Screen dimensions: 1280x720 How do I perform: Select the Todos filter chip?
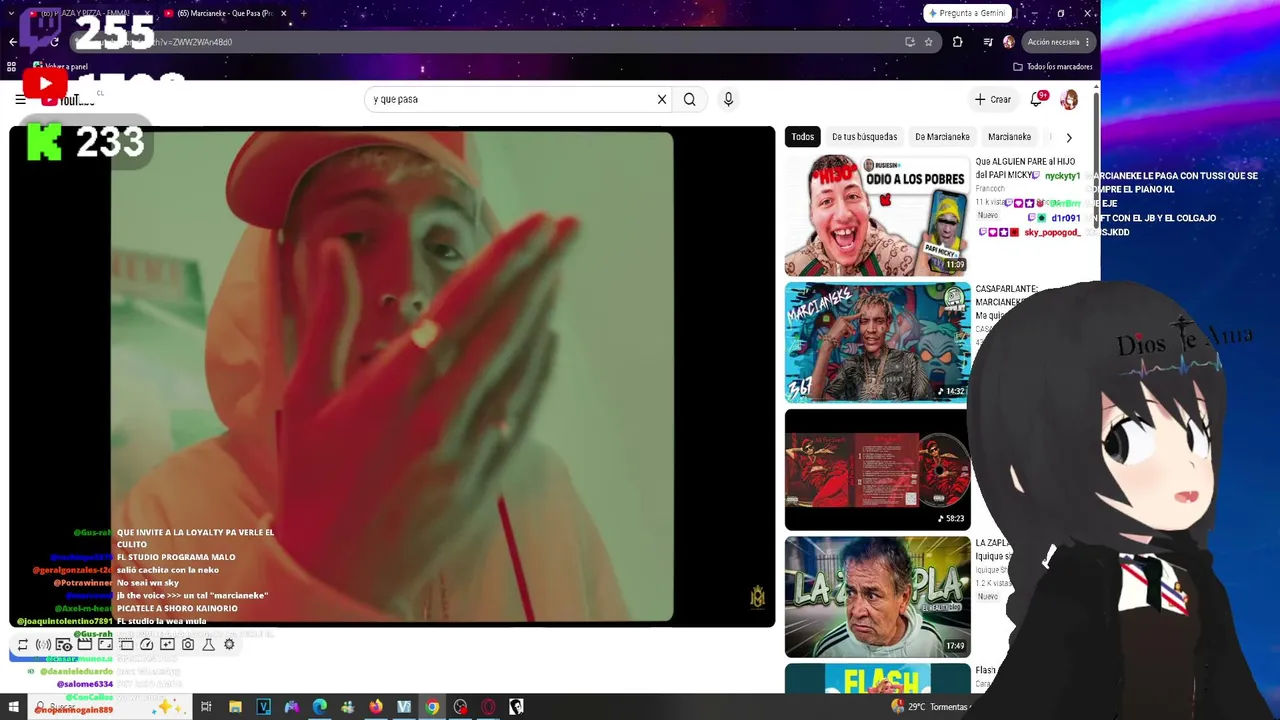coord(803,137)
